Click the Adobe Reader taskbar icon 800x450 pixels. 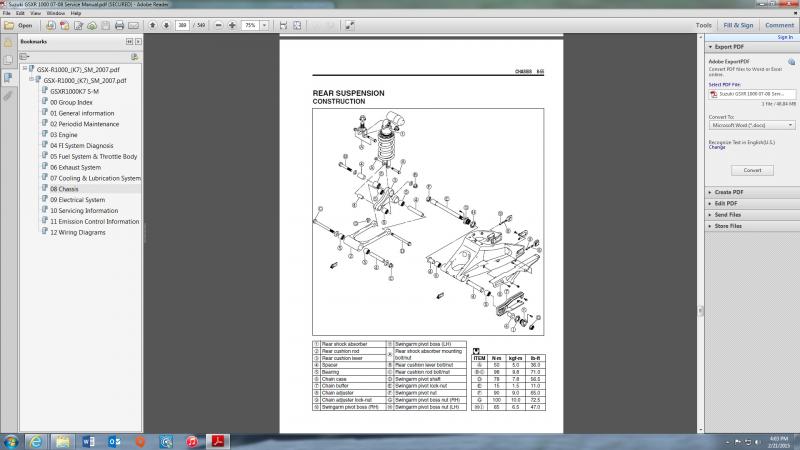tap(218, 442)
